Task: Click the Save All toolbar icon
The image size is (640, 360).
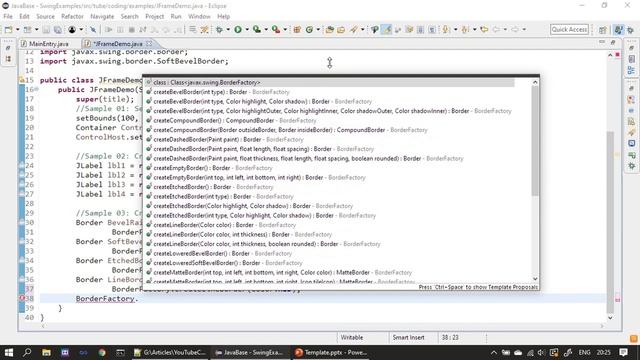Action: click(x=58, y=29)
